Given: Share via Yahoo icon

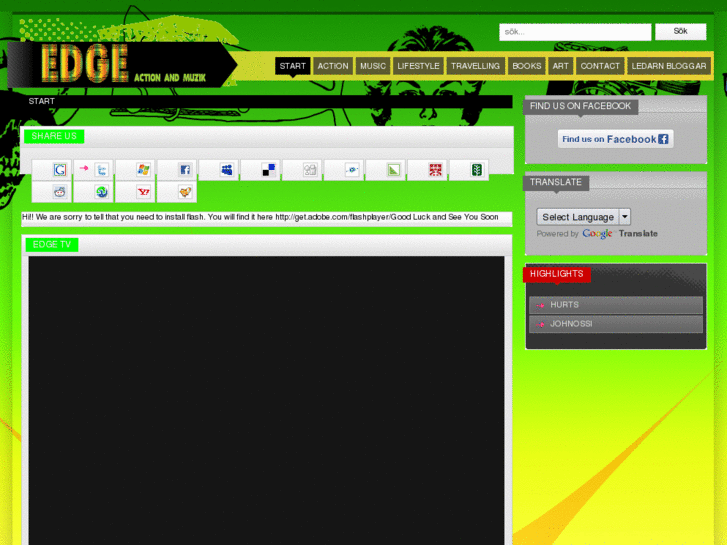Looking at the screenshot, I should [x=143, y=192].
